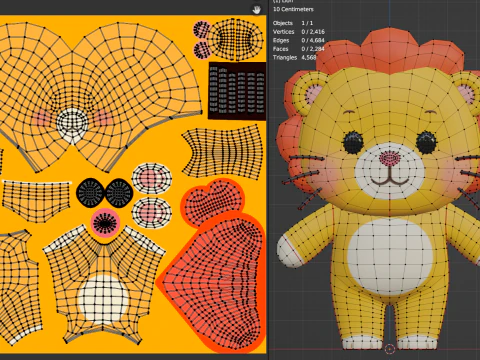Click the 'Triangles 4,568' statistic

coord(295,57)
